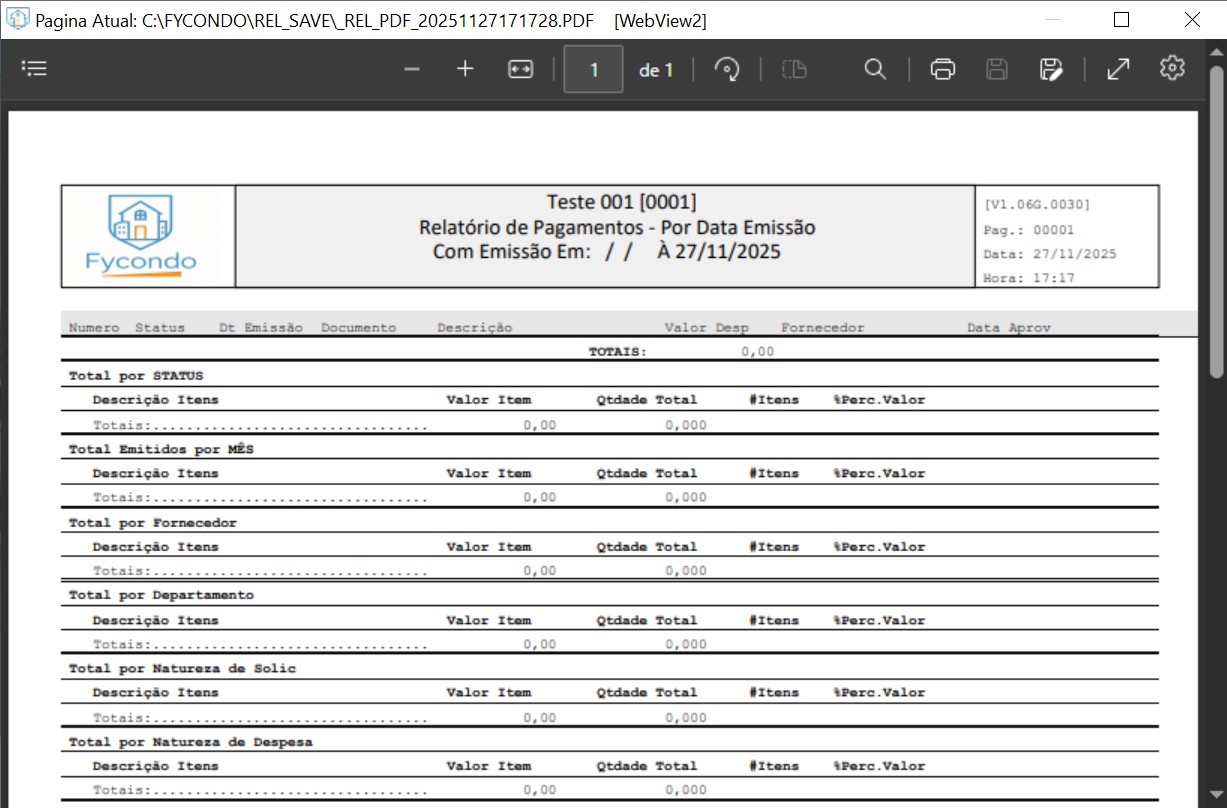The height and width of the screenshot is (808, 1227).
Task: Open the page view options
Action: [x=794, y=69]
